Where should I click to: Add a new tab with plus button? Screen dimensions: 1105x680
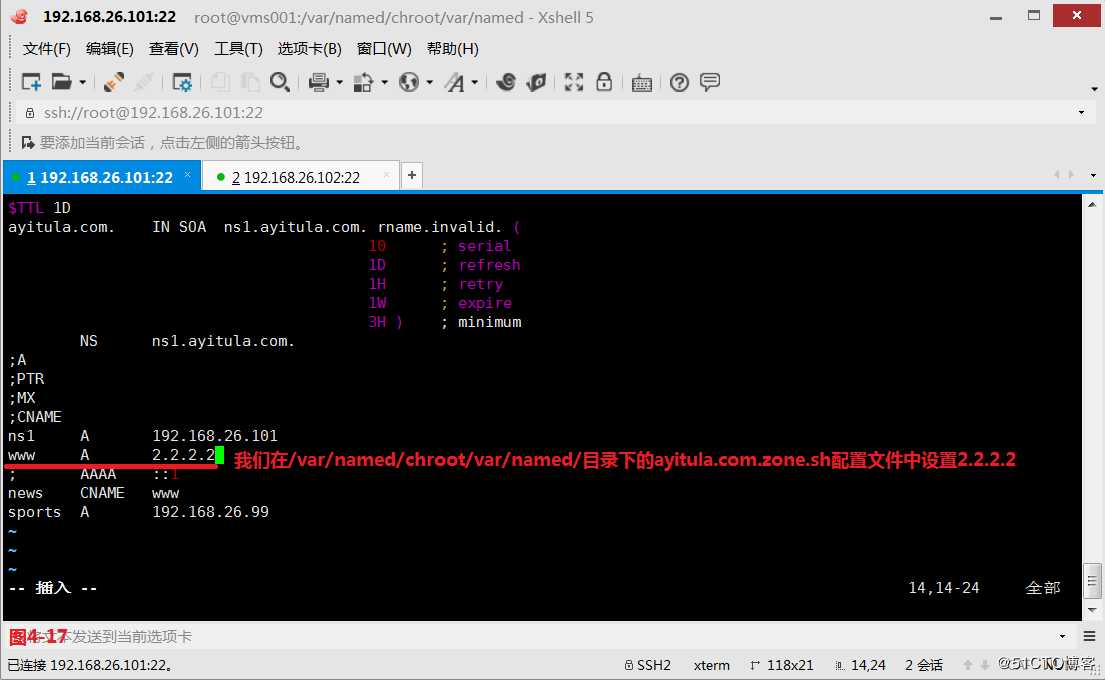click(x=412, y=175)
